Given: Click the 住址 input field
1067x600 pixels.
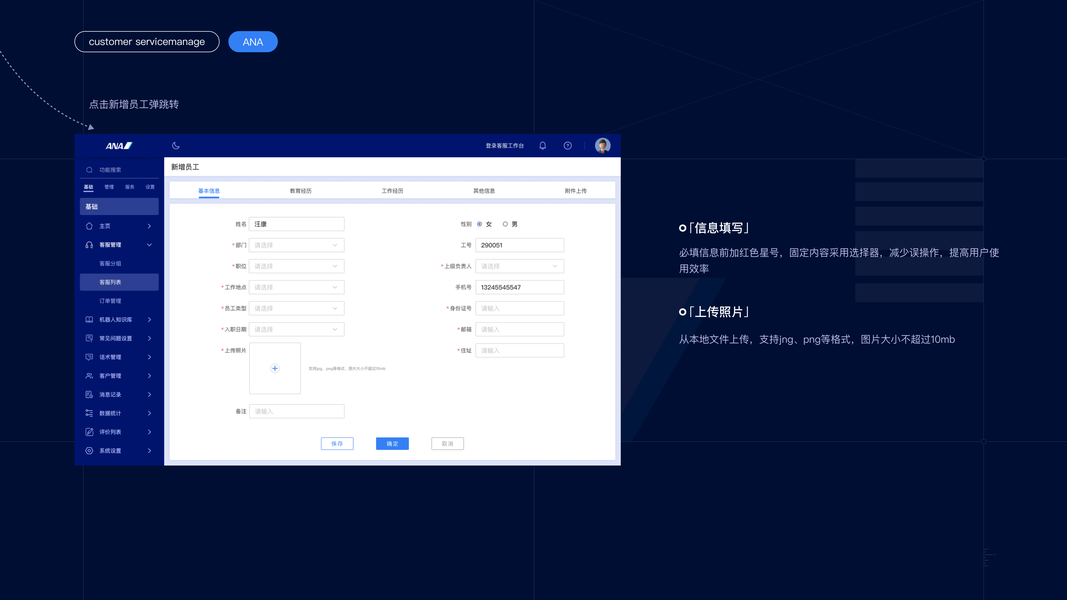Looking at the screenshot, I should tap(520, 350).
